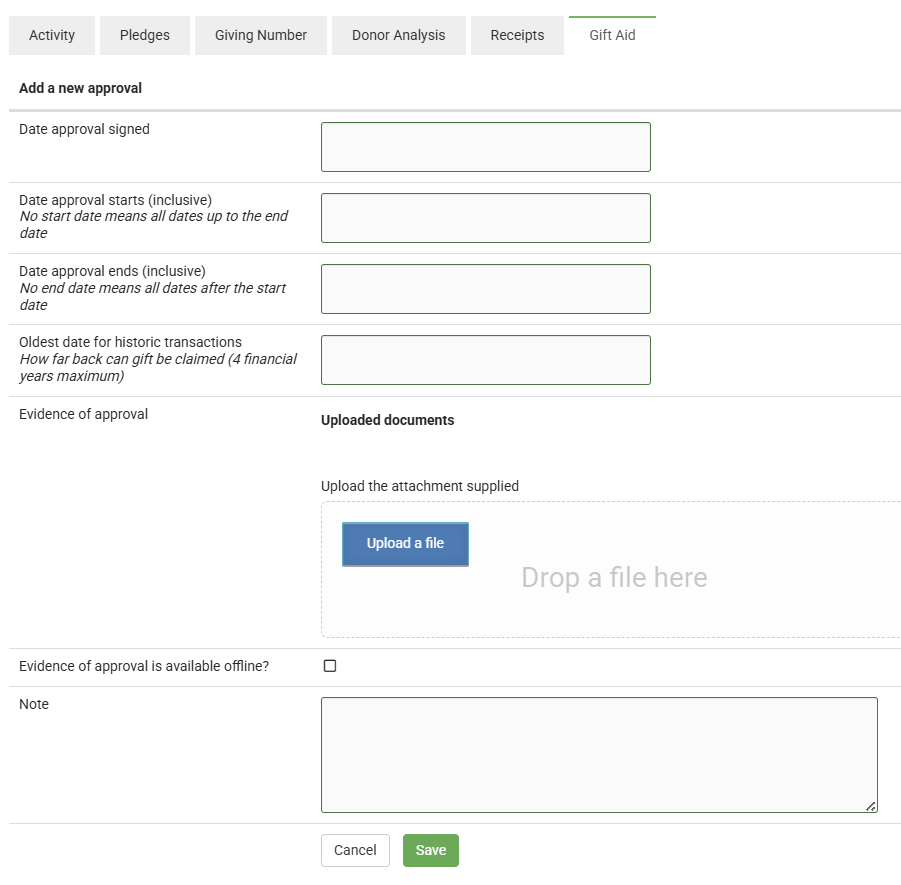901x885 pixels.
Task: Click the 'Note' field label
Action: (x=34, y=705)
